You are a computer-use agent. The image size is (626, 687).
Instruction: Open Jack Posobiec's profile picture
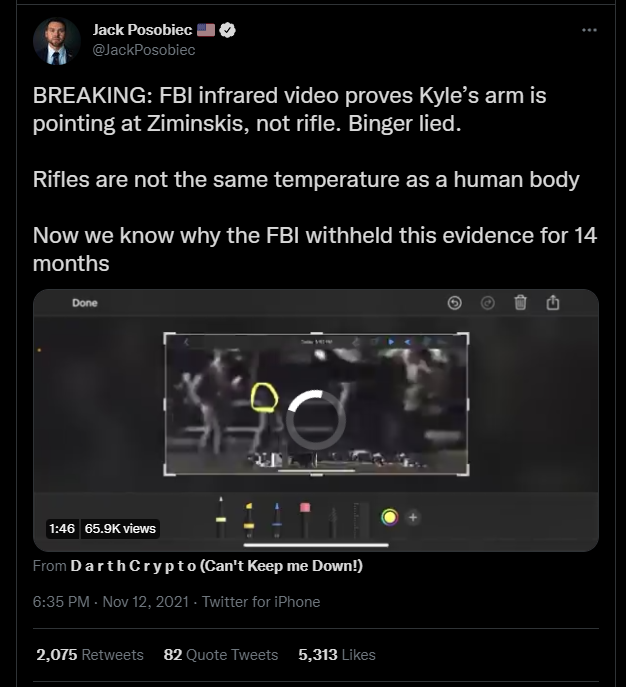pyautogui.click(x=57, y=41)
